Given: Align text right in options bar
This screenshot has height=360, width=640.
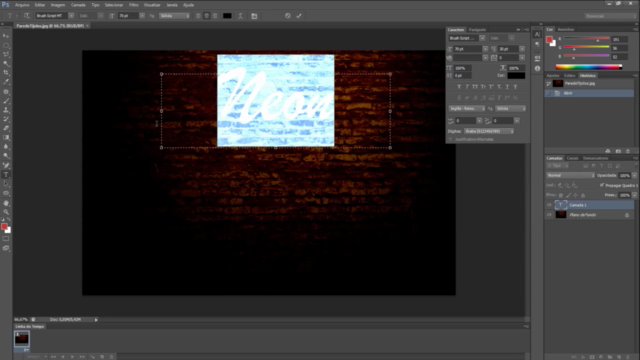Looking at the screenshot, I should coord(215,16).
